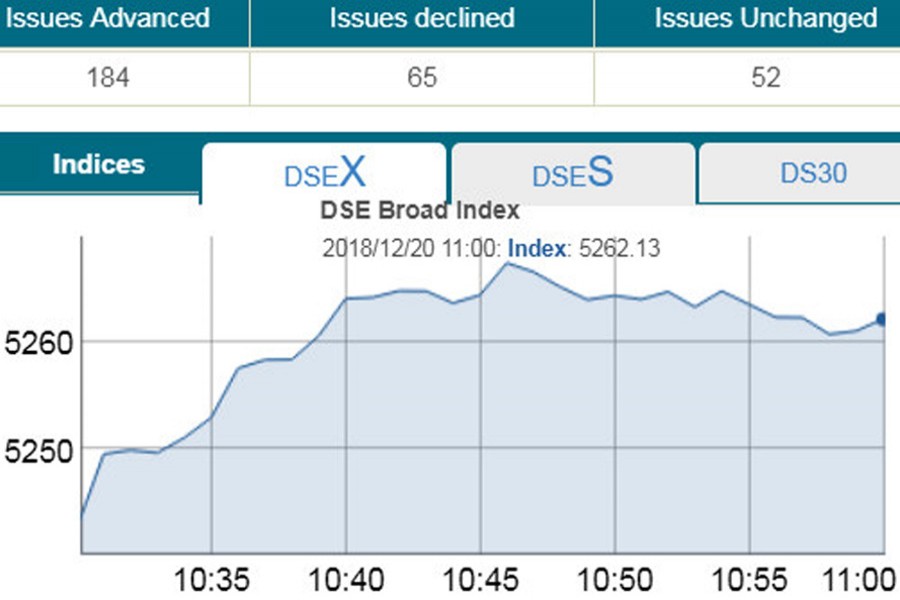Switch to the DSEX index tab
The image size is (900, 600).
click(324, 174)
